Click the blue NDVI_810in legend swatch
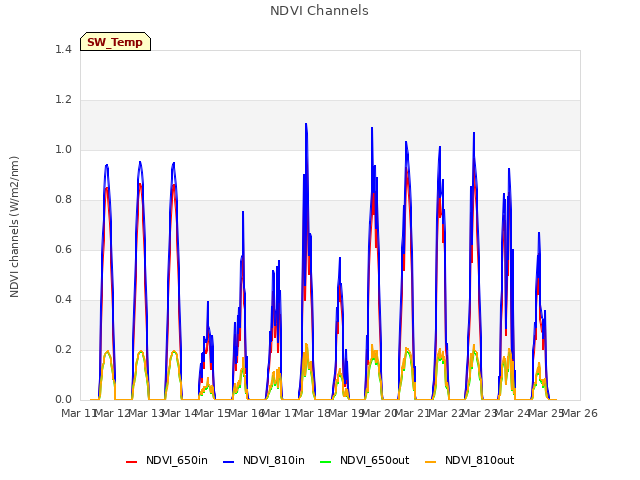Screen dimensions: 640x480 pyautogui.click(x=229, y=461)
